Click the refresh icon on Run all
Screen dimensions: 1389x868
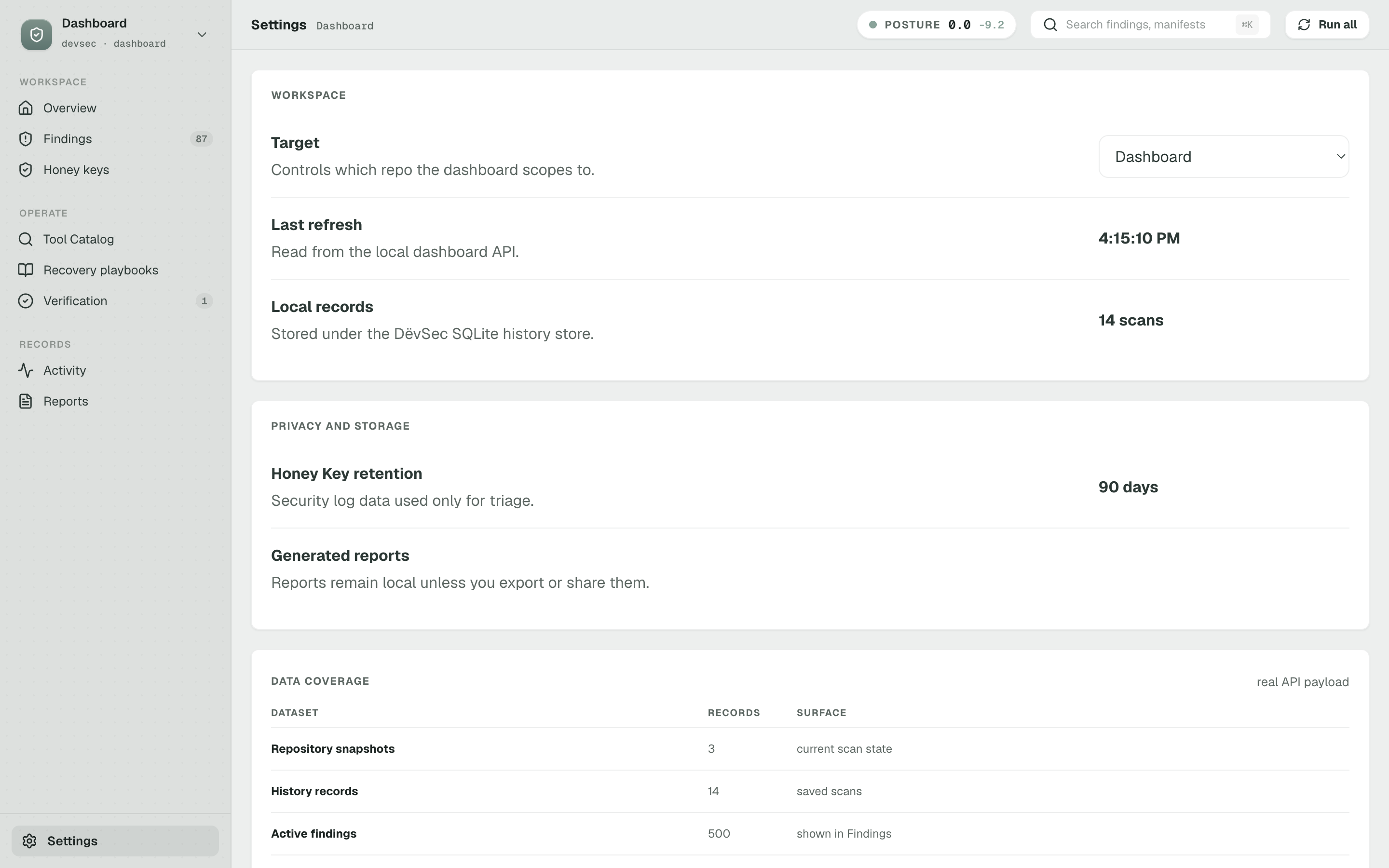coord(1304,25)
